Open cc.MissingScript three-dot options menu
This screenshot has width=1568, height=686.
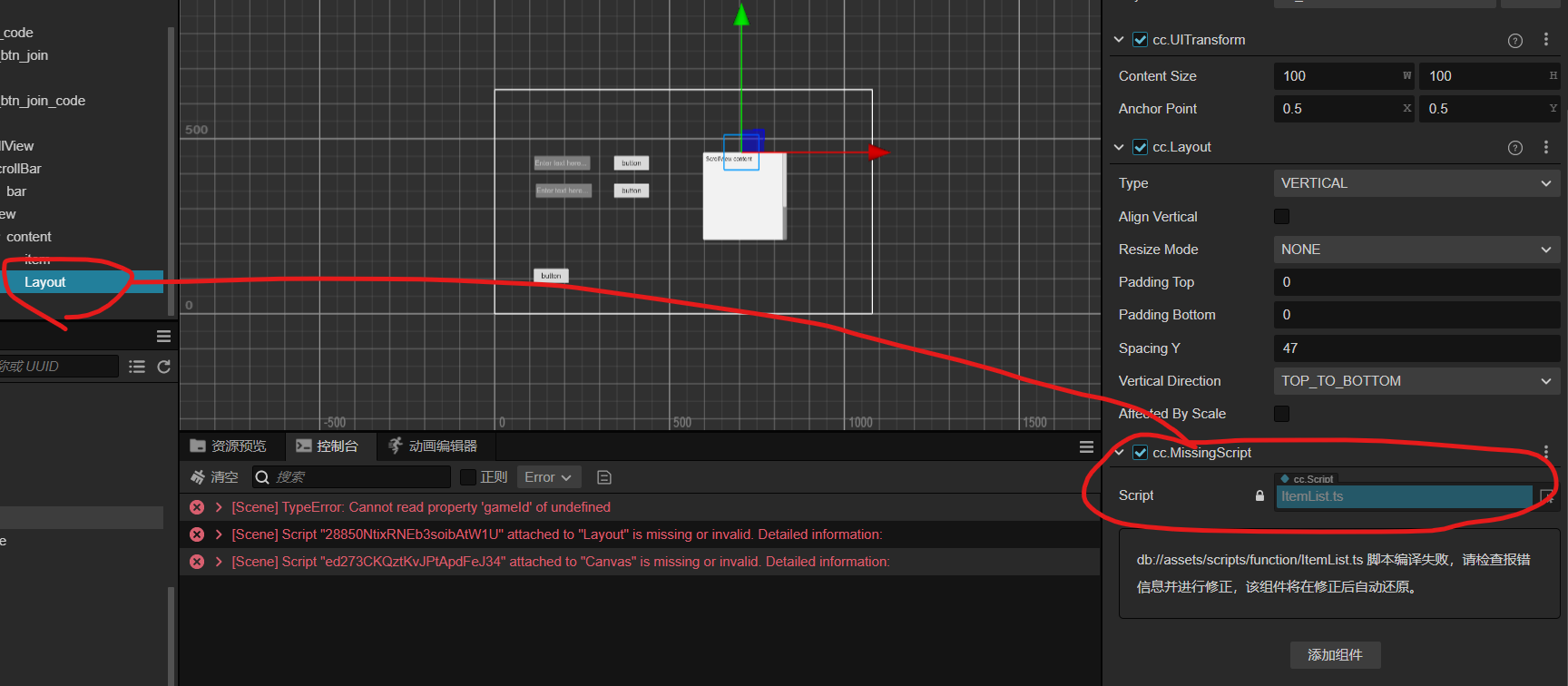click(x=1546, y=453)
